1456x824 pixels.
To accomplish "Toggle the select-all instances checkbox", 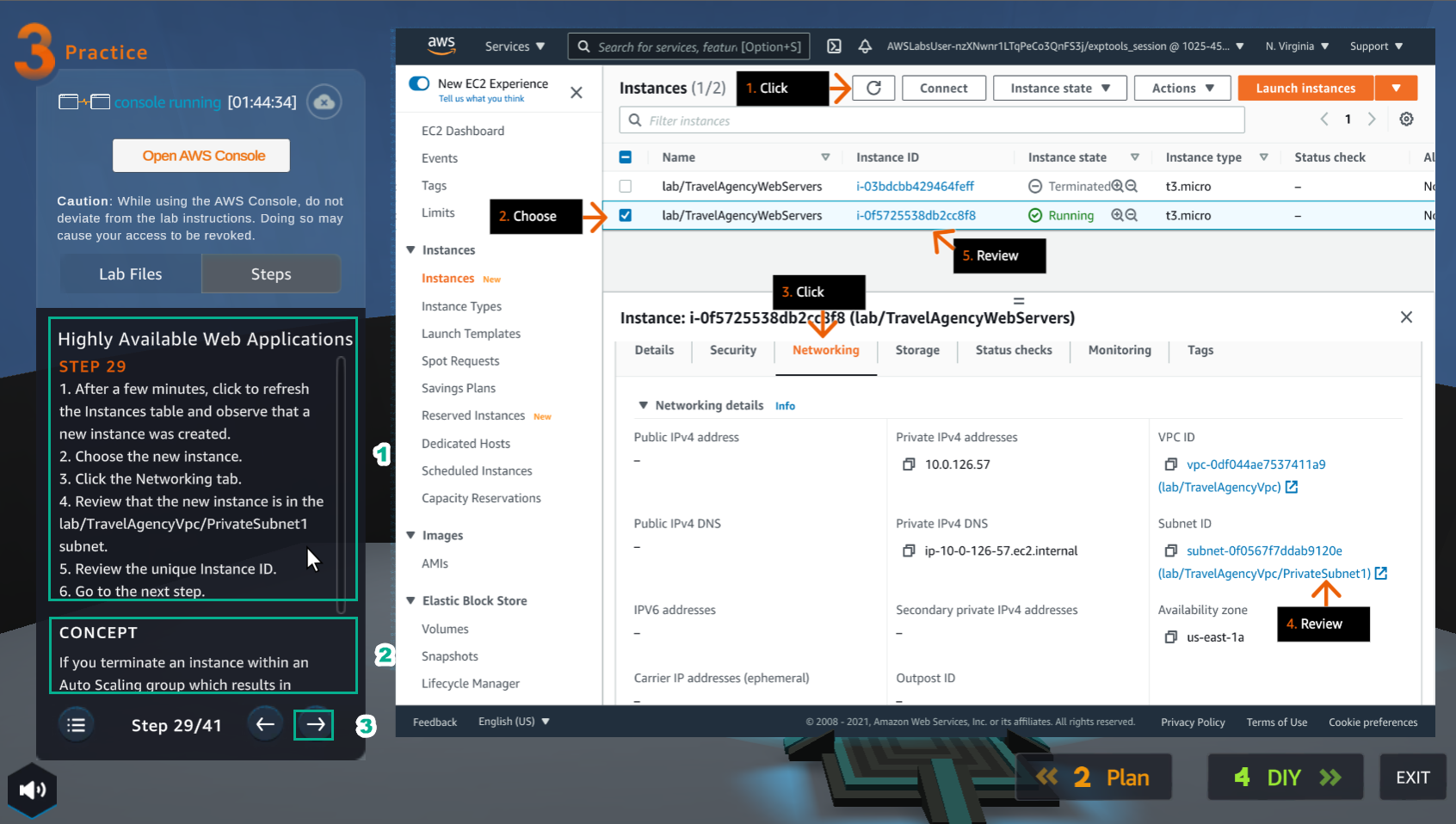I will pyautogui.click(x=626, y=157).
